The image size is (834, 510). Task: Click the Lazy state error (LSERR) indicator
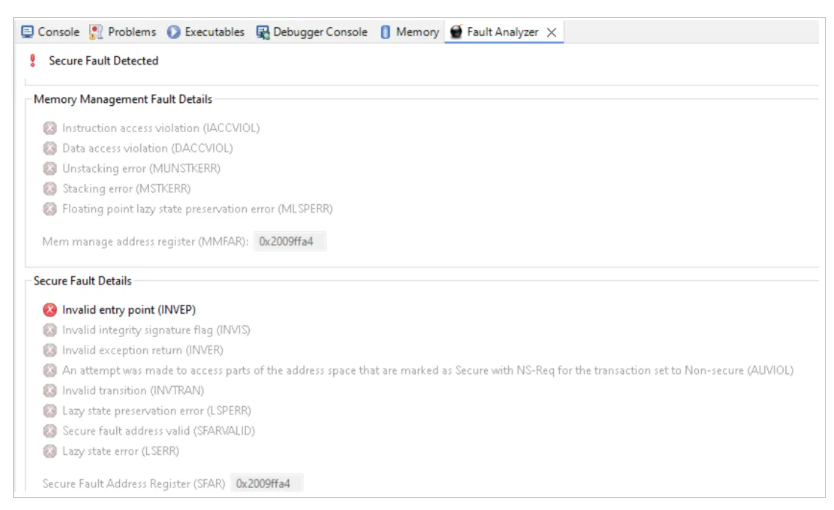[50, 450]
